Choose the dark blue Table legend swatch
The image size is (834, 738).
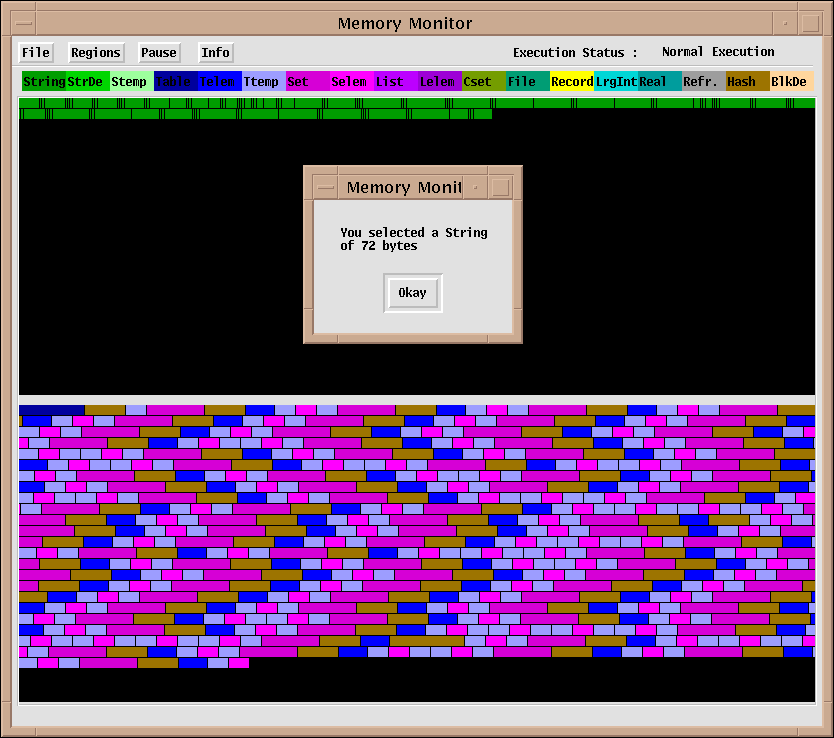point(175,82)
